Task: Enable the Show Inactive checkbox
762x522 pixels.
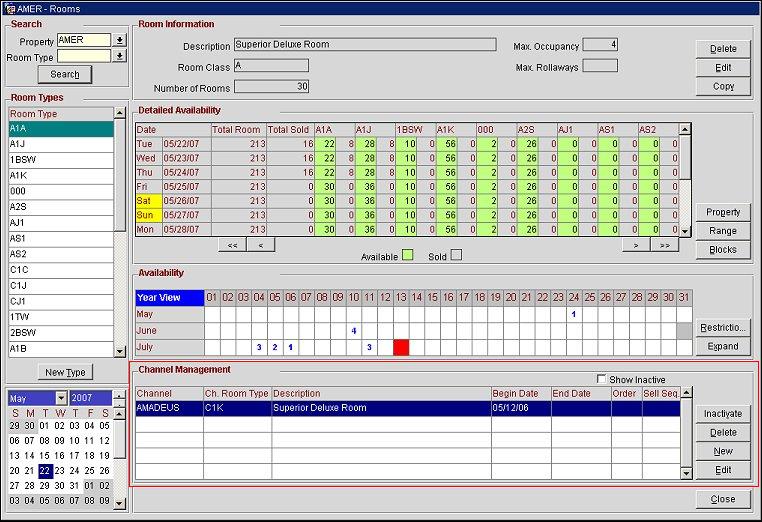Action: [x=600, y=379]
